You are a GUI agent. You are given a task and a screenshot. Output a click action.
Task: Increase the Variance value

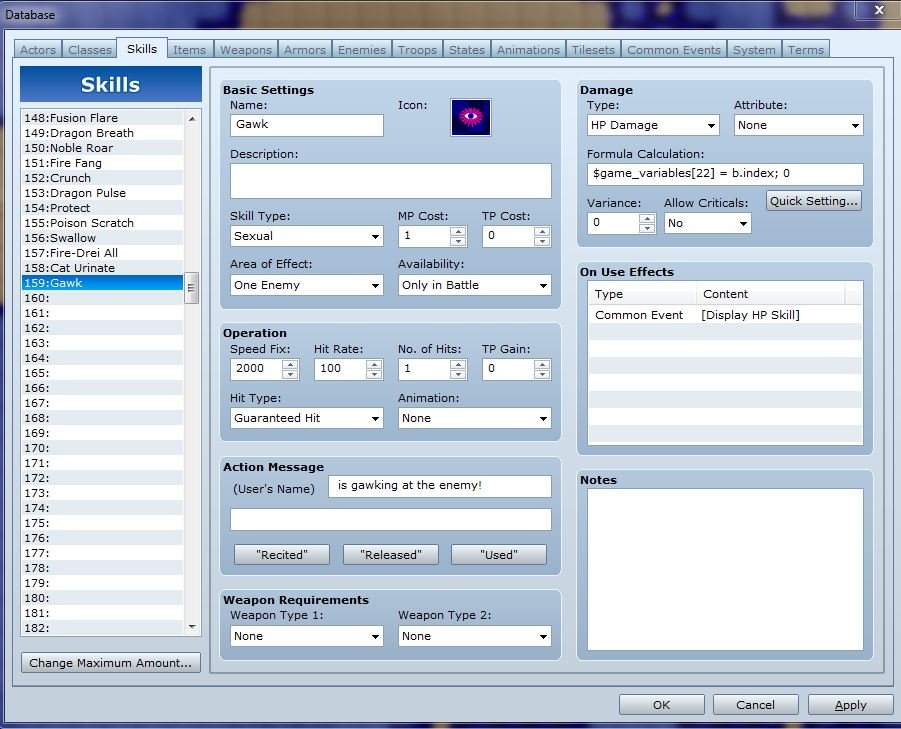(x=647, y=219)
